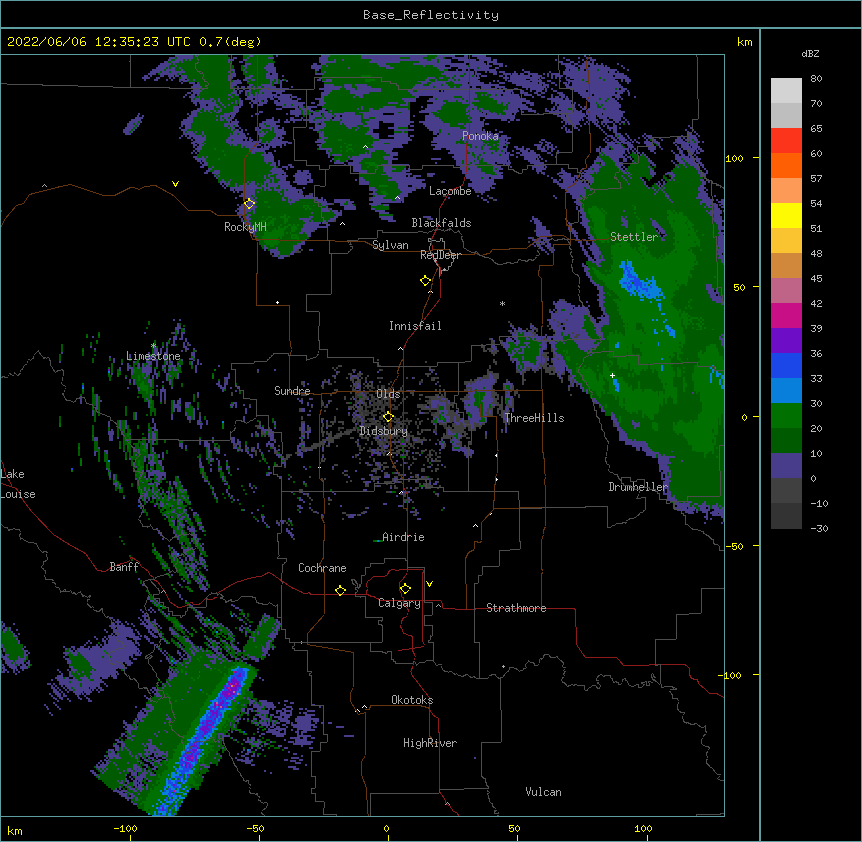The height and width of the screenshot is (842, 862).
Task: Click the yellow diamond marker beside RockyMH
Action: pos(249,204)
